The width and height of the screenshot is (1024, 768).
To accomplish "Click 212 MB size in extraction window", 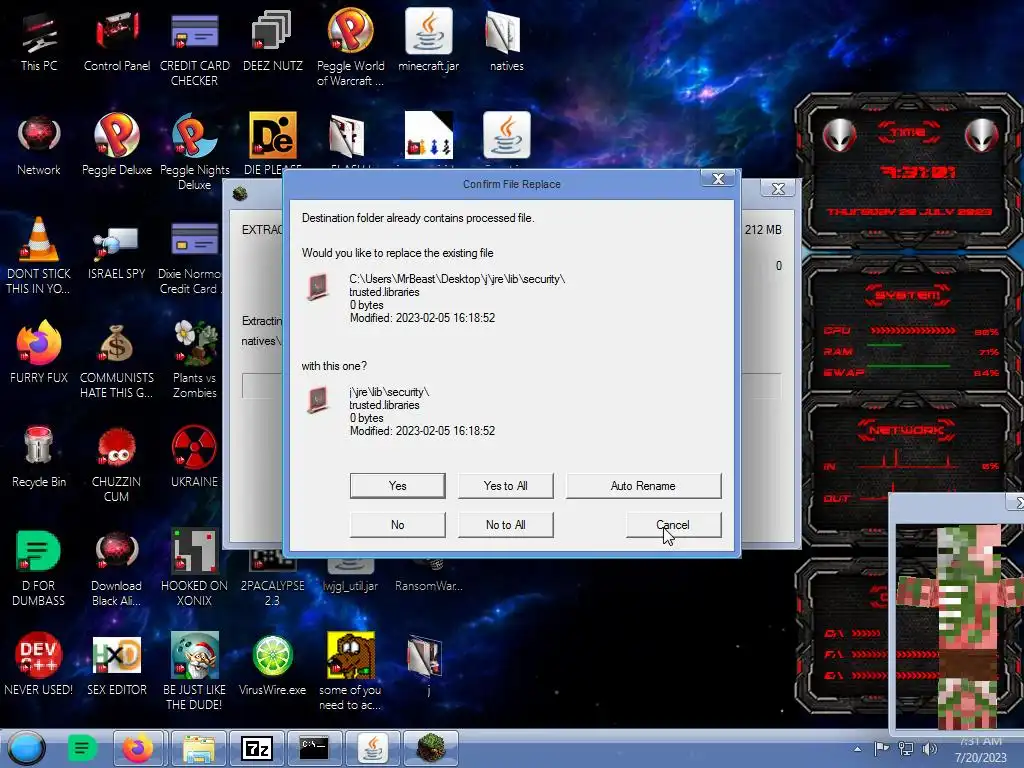I will pyautogui.click(x=763, y=230).
